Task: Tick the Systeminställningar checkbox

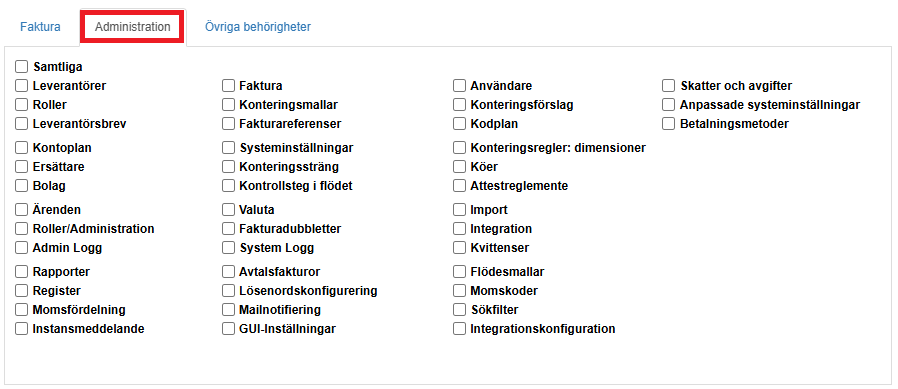Action: click(229, 148)
